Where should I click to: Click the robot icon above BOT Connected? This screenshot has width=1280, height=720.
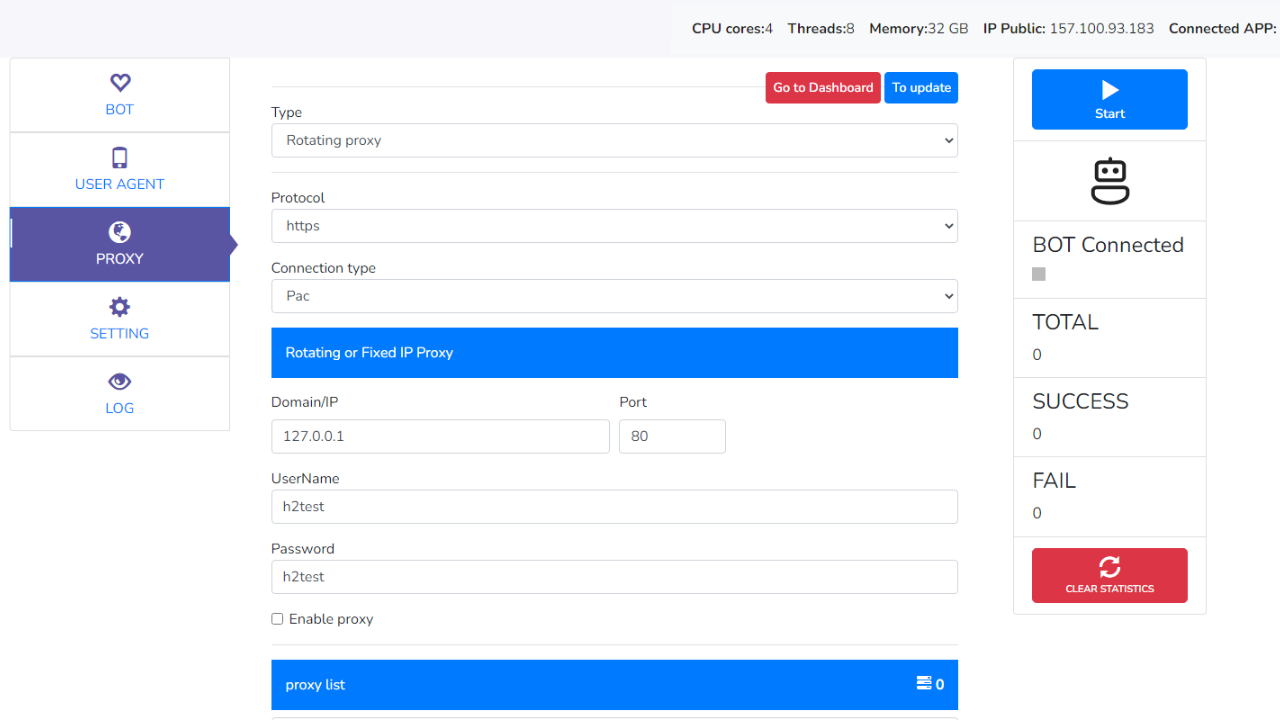click(1110, 181)
